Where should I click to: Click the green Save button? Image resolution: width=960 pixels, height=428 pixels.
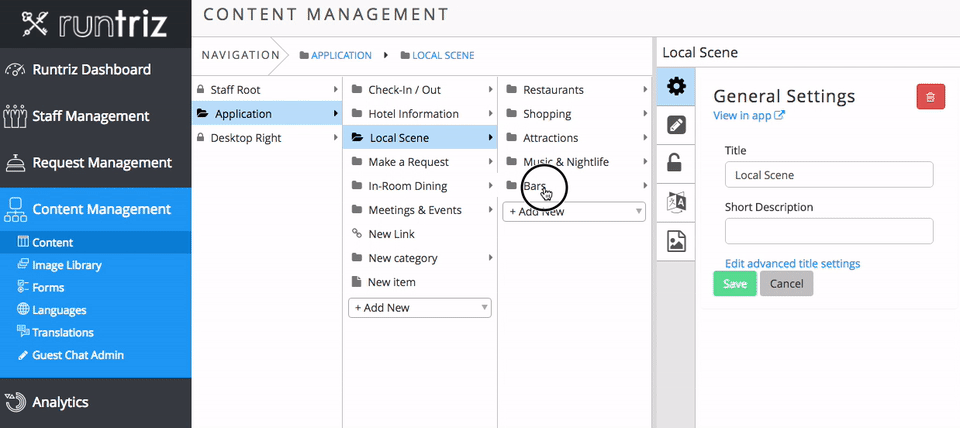735,283
